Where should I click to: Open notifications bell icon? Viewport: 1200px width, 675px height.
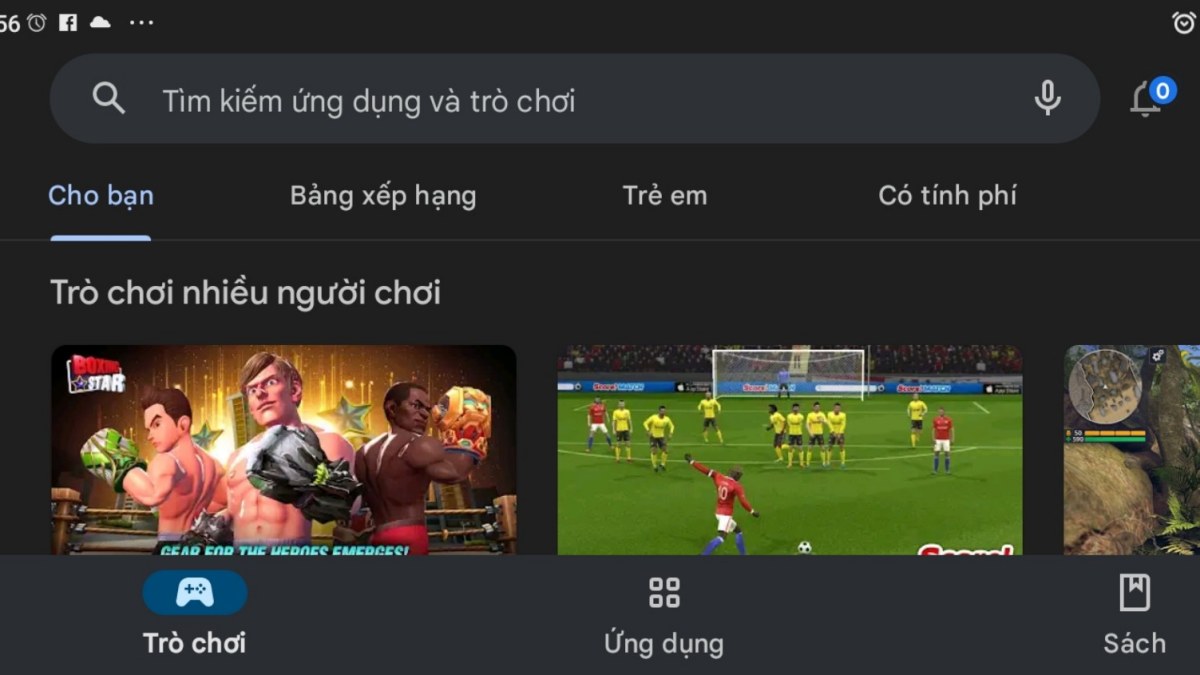click(1145, 100)
